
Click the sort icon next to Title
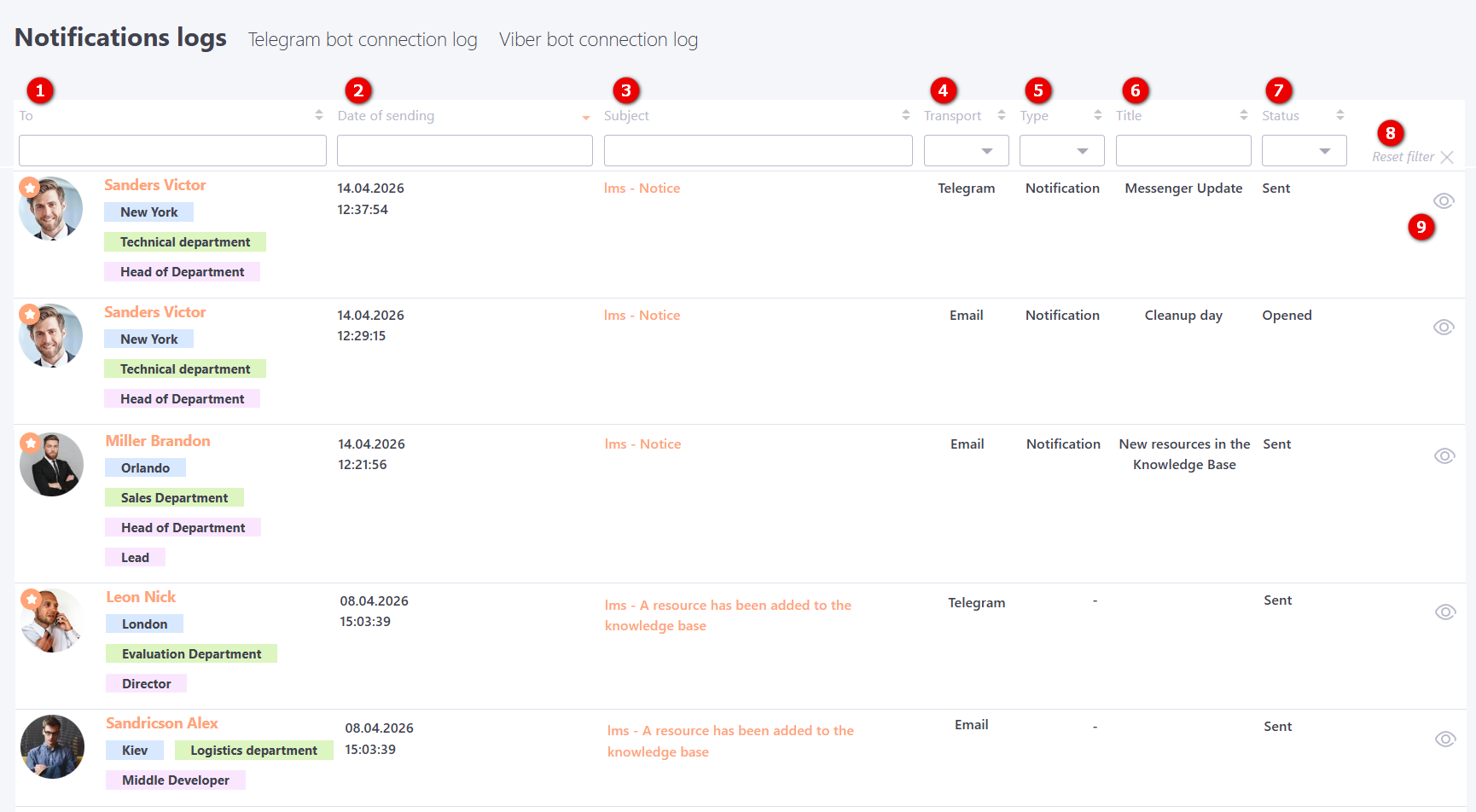coord(1243,115)
